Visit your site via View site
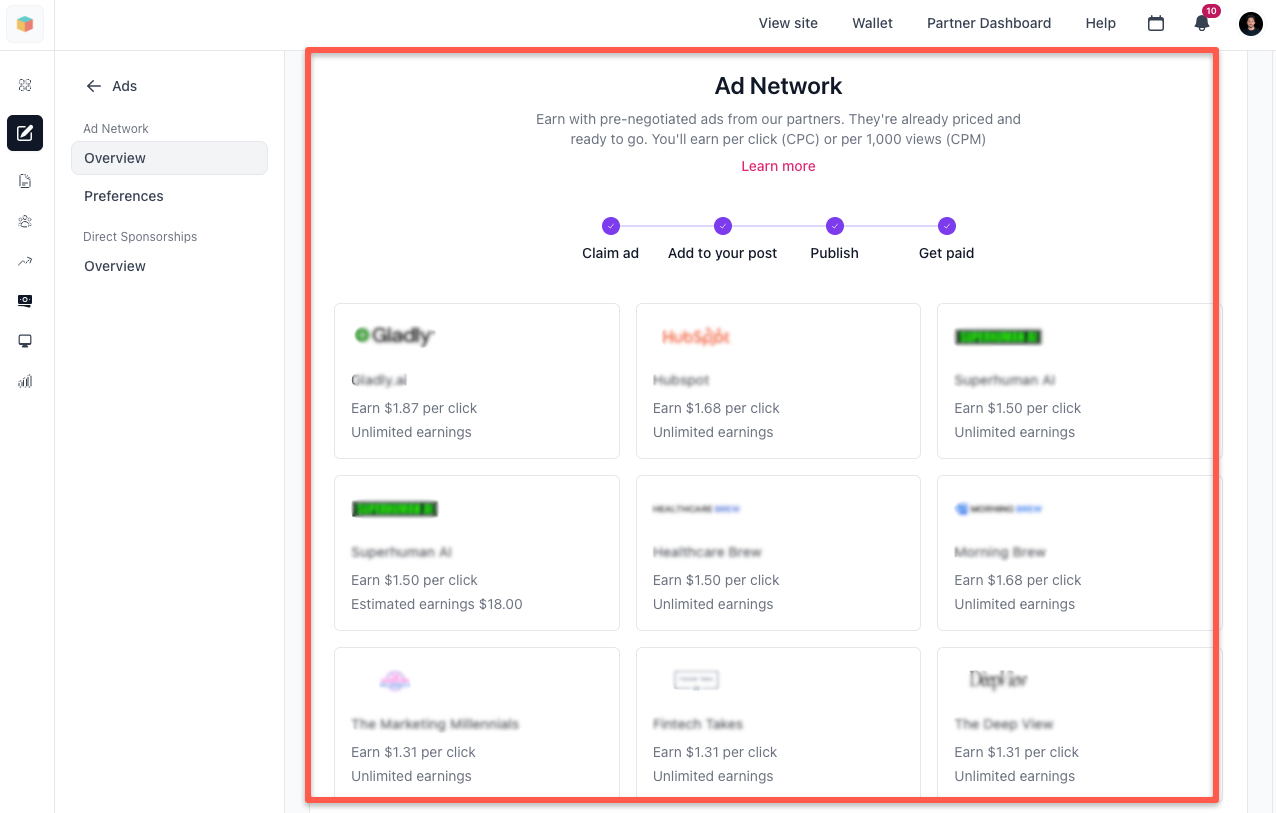Viewport: 1276px width, 813px height. click(x=788, y=23)
